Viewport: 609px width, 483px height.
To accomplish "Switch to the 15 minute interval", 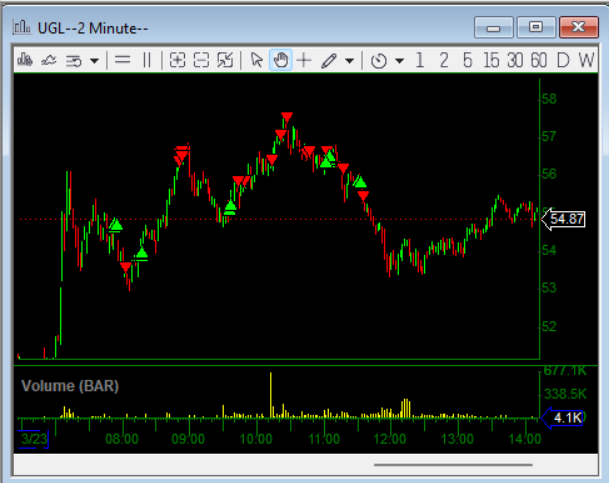I will tap(491, 60).
